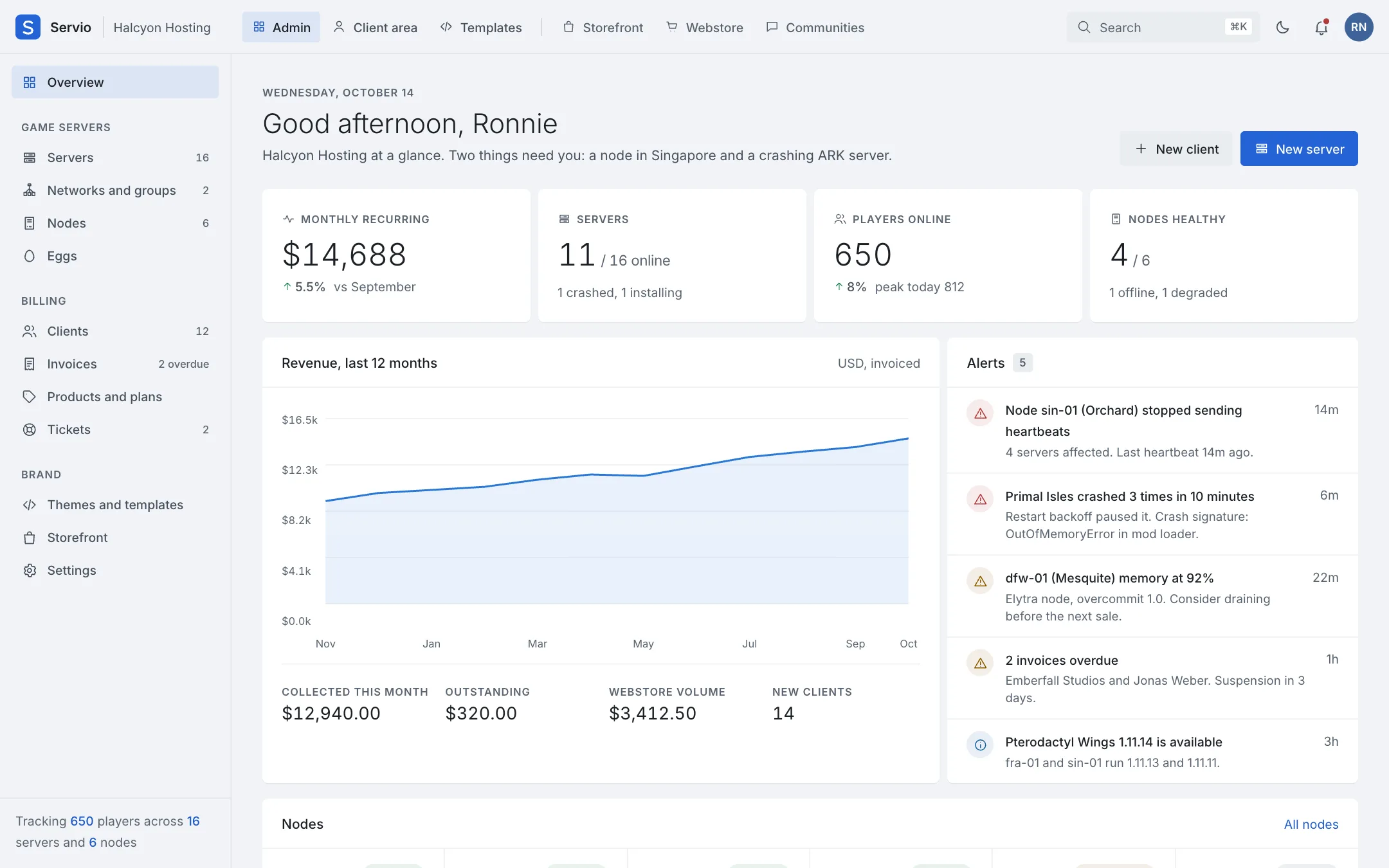Open the Primal Isles crashed alert
Viewport: 1389px width, 868px height.
(1152, 514)
